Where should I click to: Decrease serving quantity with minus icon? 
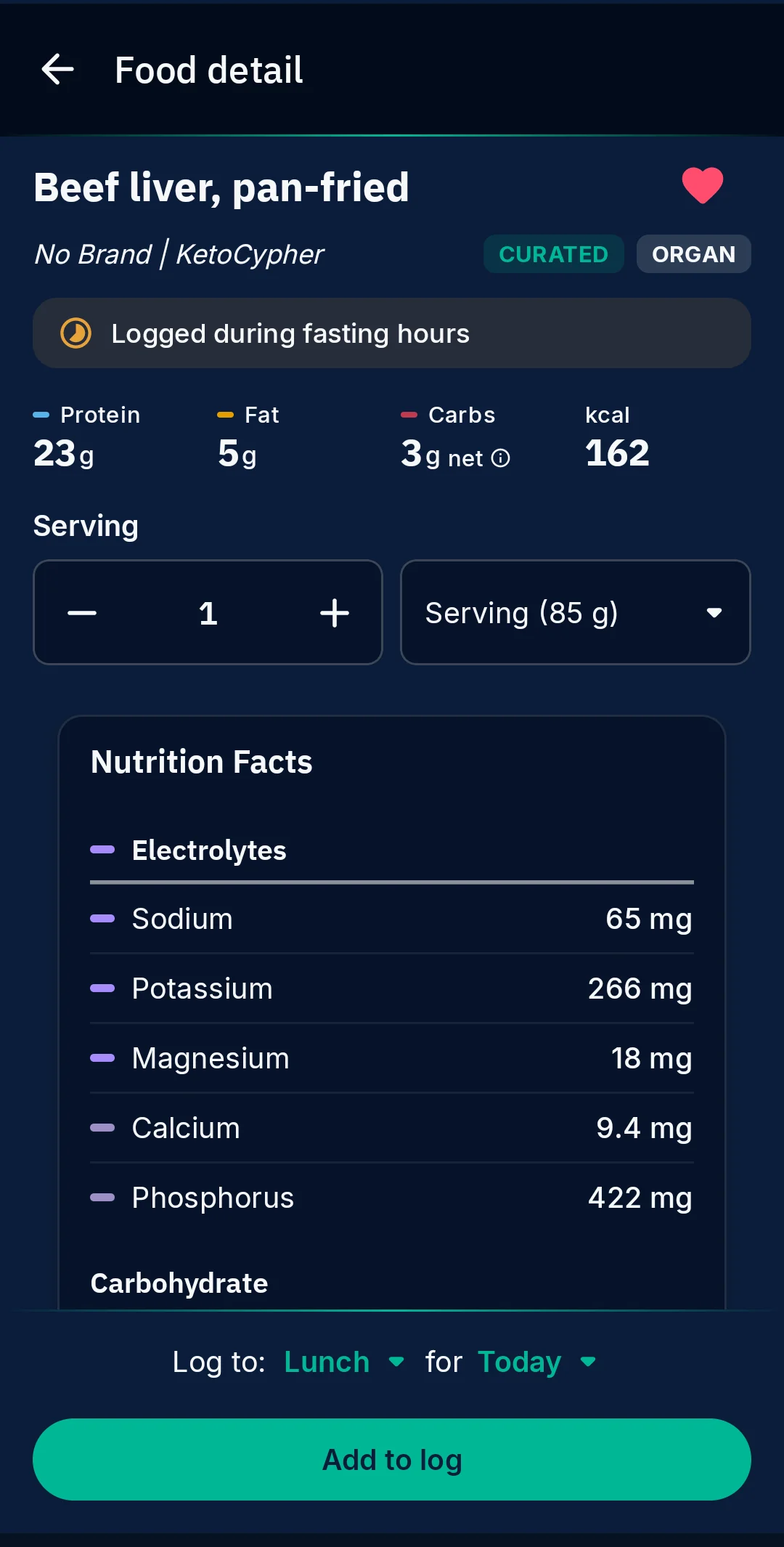click(82, 613)
